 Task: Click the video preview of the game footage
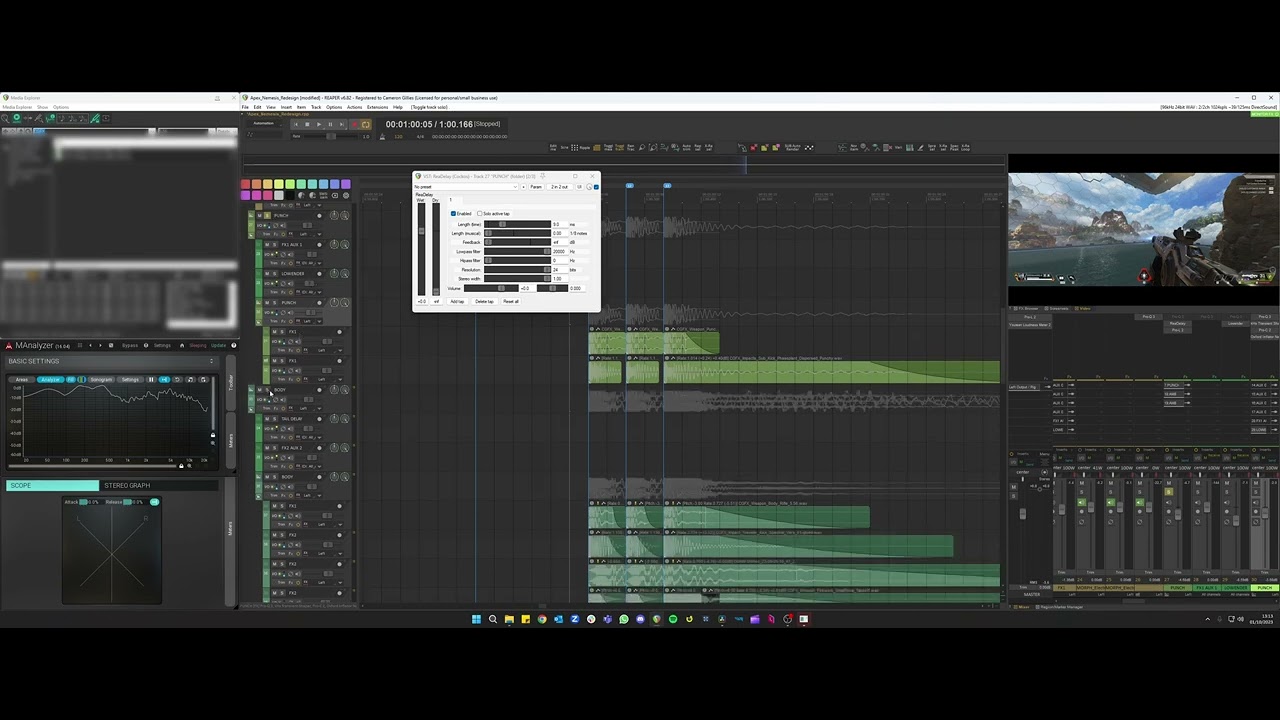click(1144, 231)
